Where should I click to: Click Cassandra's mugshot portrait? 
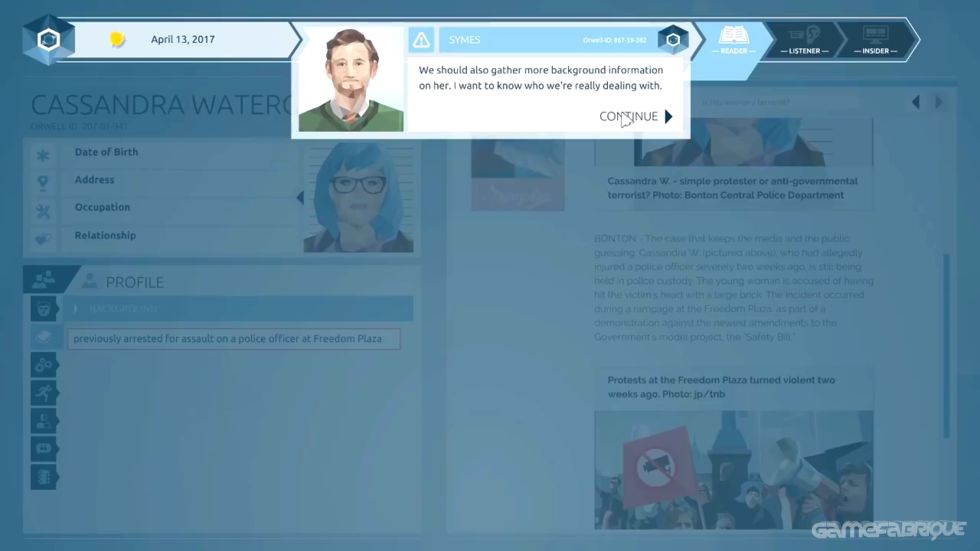click(x=358, y=197)
